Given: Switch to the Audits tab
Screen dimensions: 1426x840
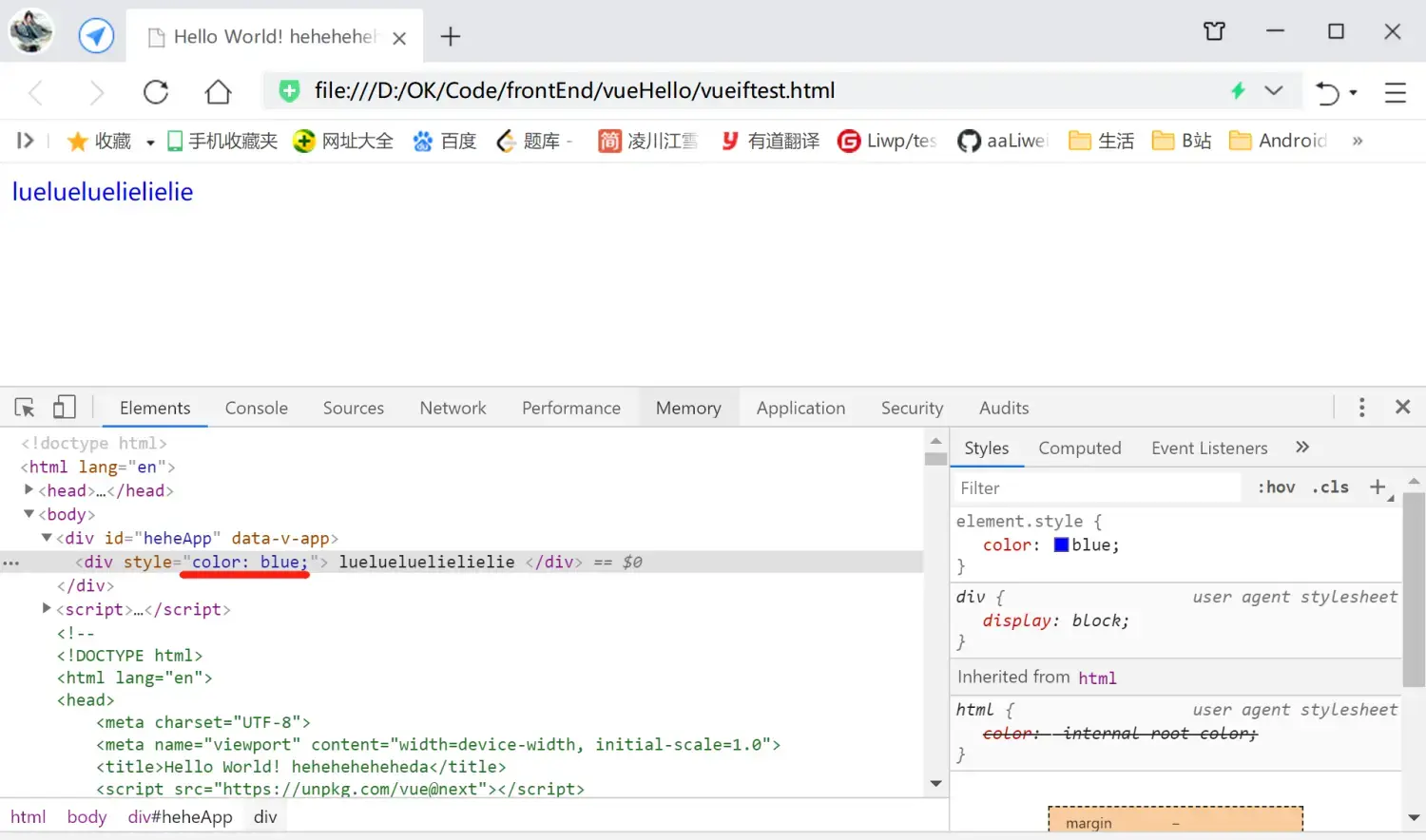Looking at the screenshot, I should coord(1004,408).
